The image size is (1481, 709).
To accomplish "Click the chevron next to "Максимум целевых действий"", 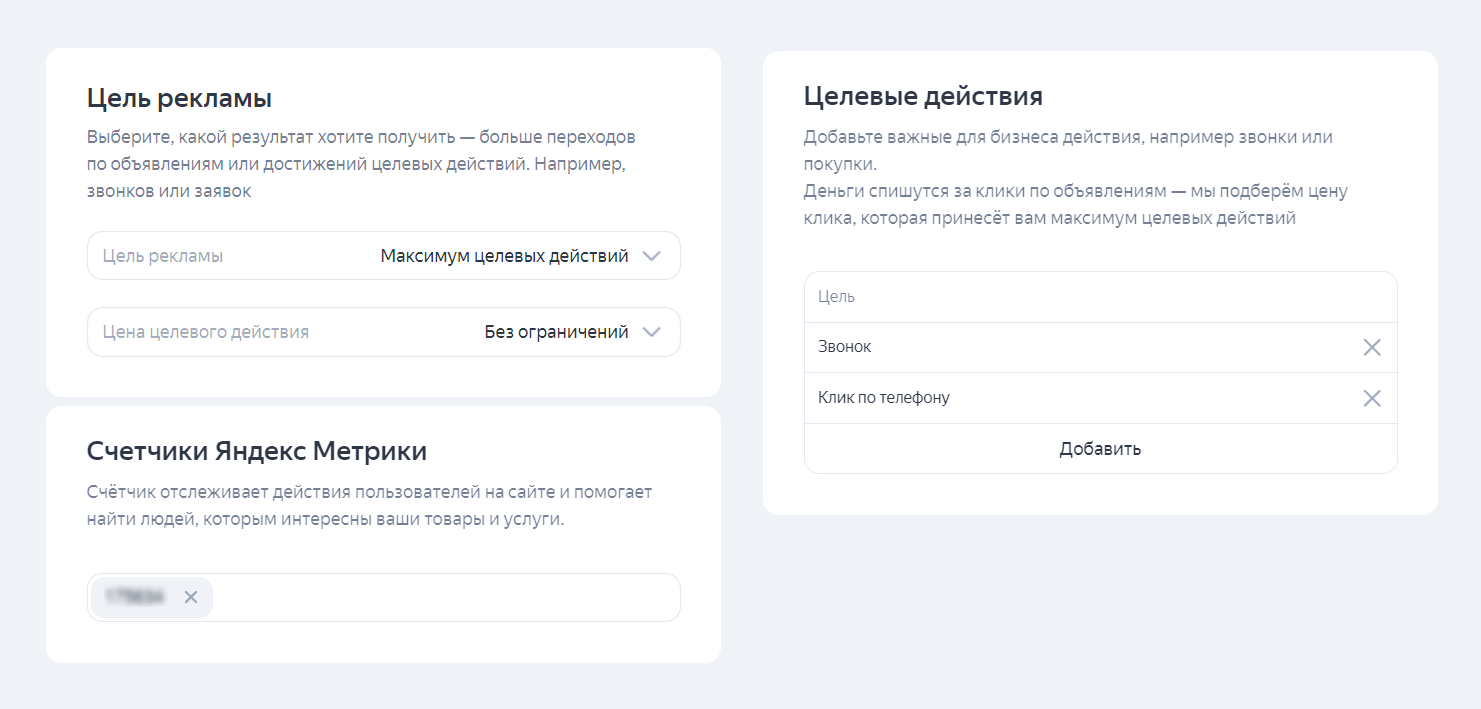I will point(651,255).
